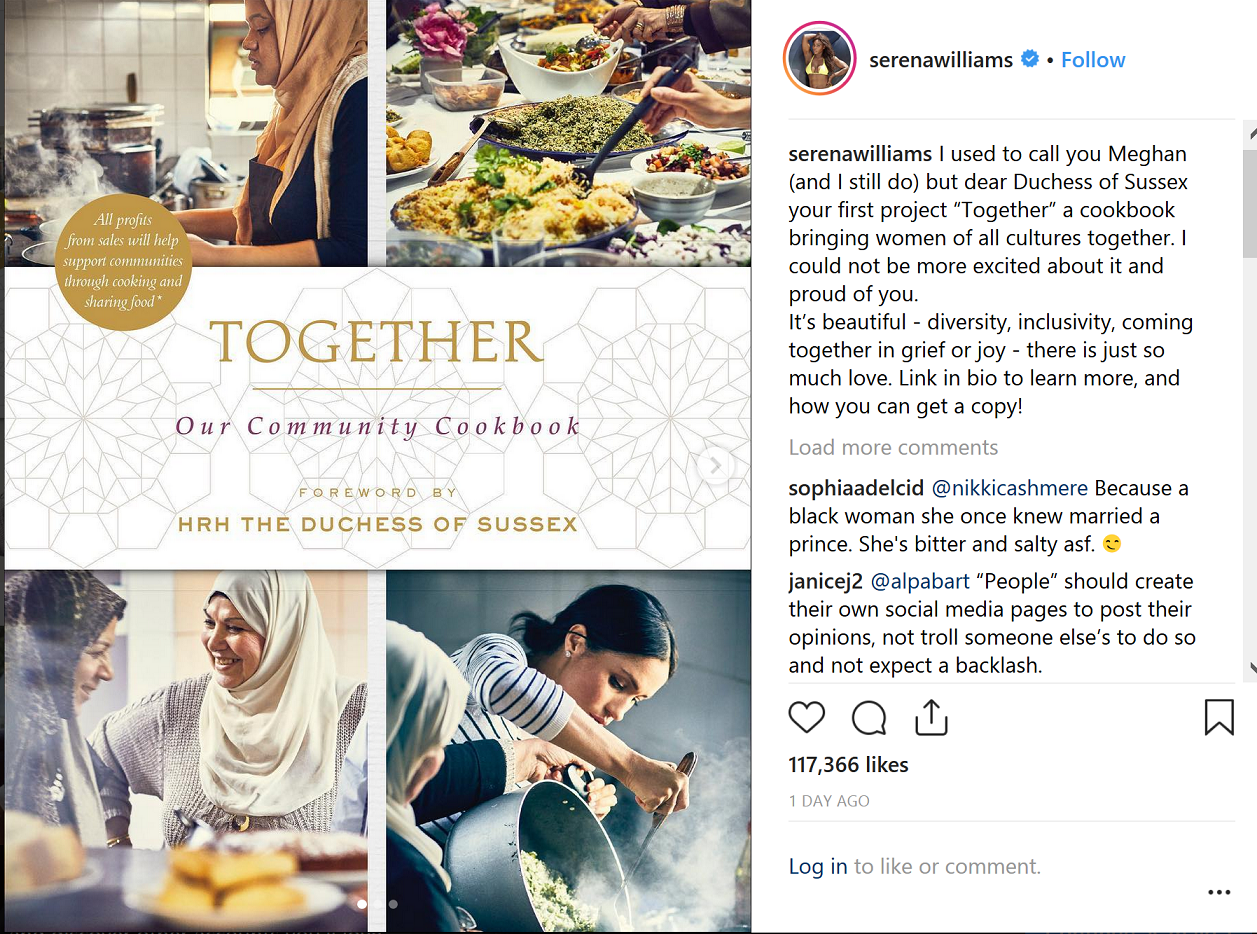Click the Log in link

[818, 867]
